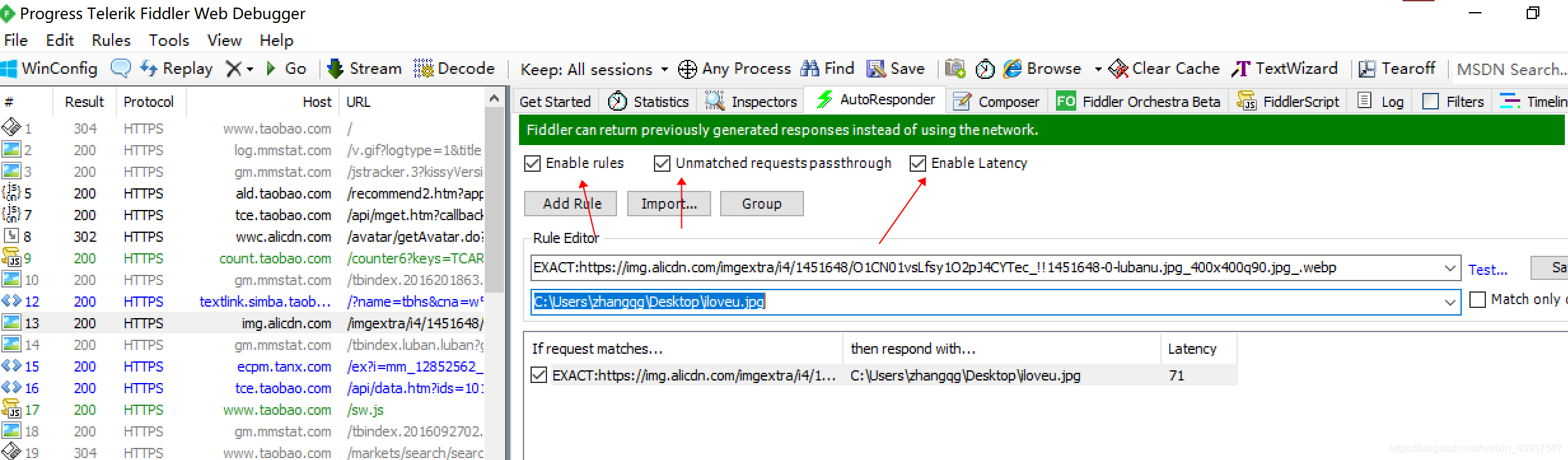Open the response file path dropdown arrow
1568x460 pixels.
[x=1450, y=302]
